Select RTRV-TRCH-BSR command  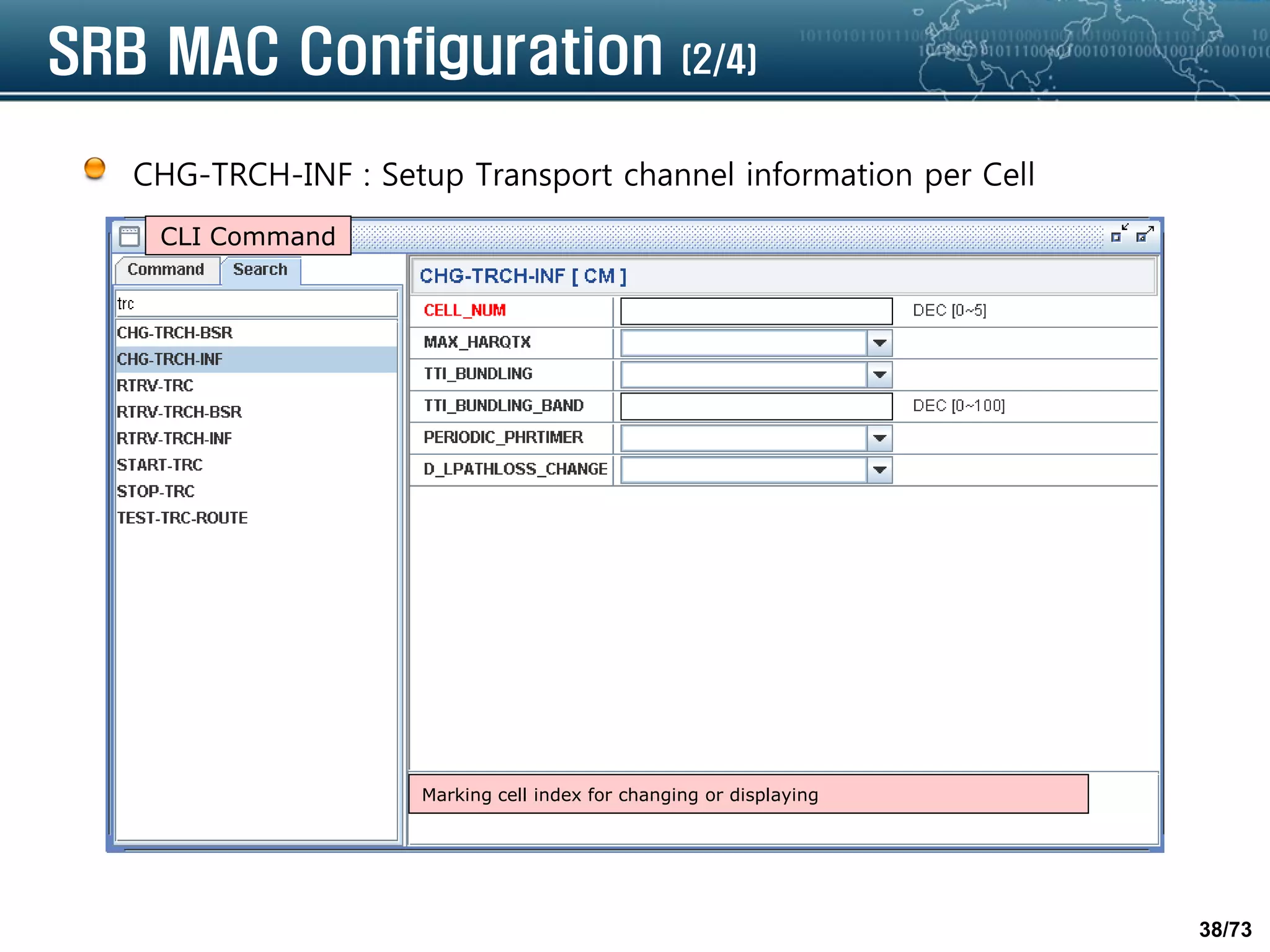click(179, 412)
